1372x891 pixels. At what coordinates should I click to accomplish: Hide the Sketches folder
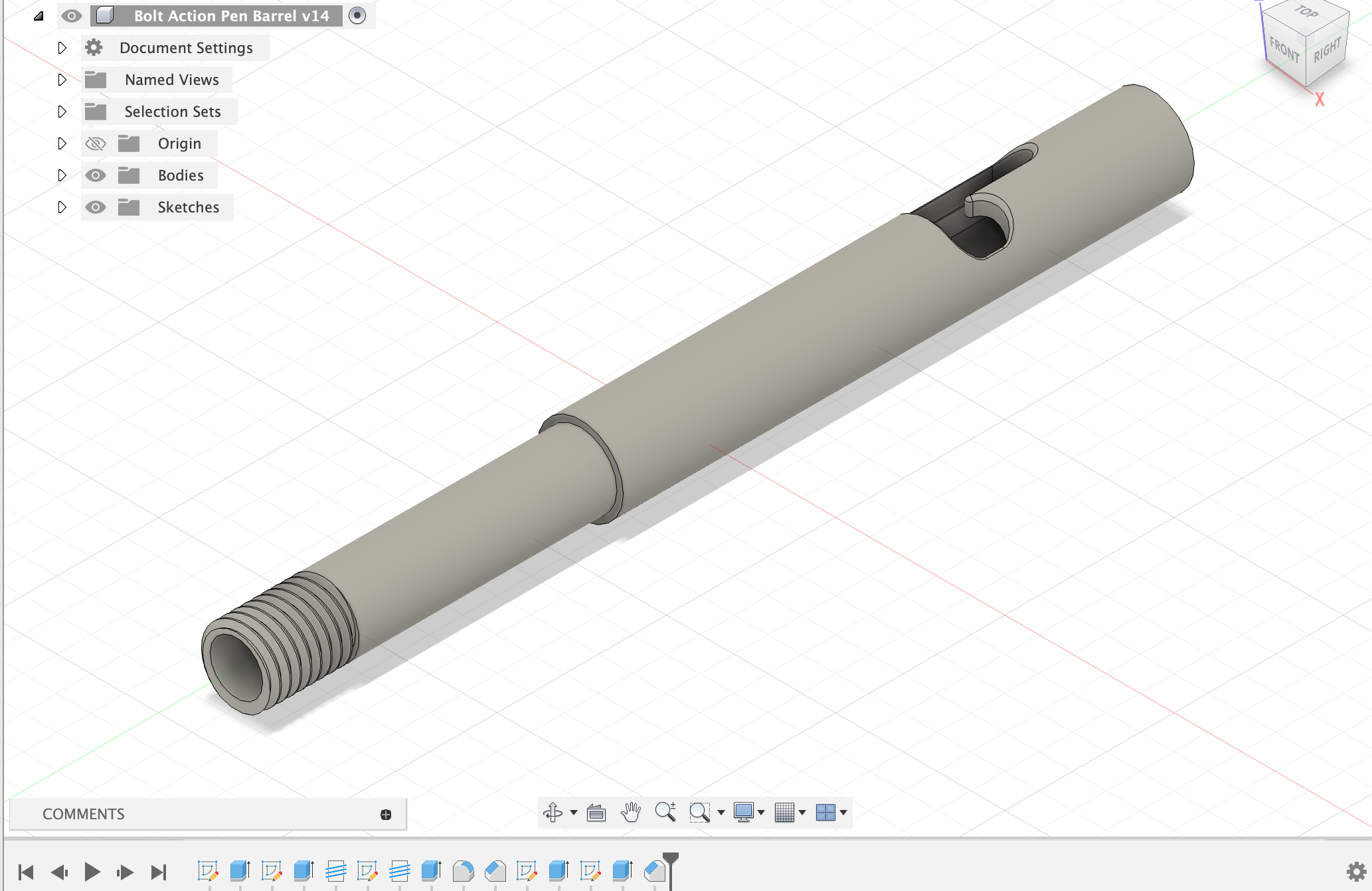96,207
